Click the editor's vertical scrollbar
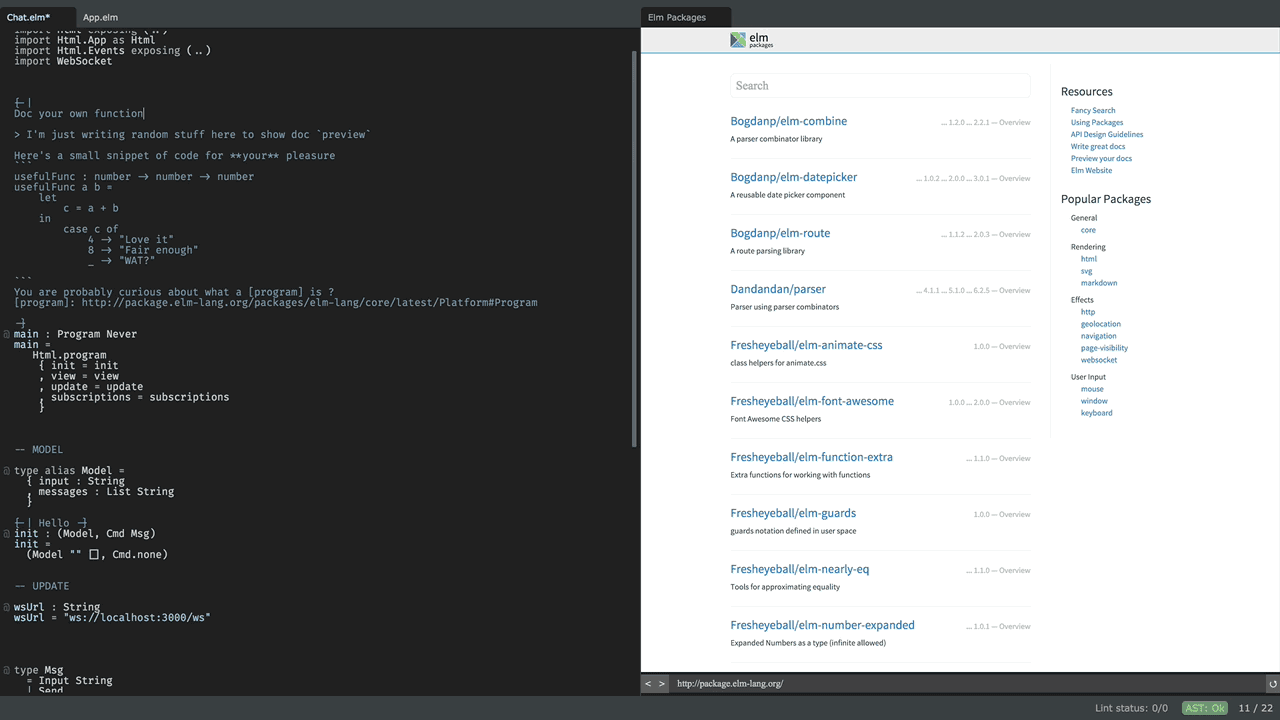Image resolution: width=1280 pixels, height=720 pixels. click(x=634, y=250)
